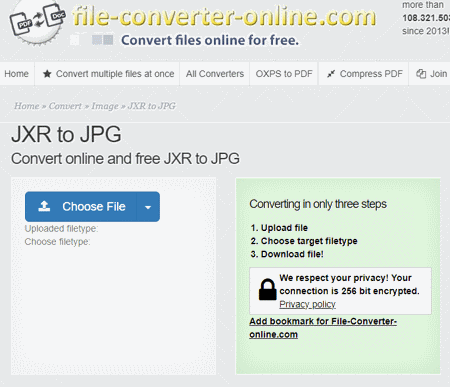Viewport: 450px width, 387px height.
Task: Click the padlock privacy icon
Action: [267, 289]
